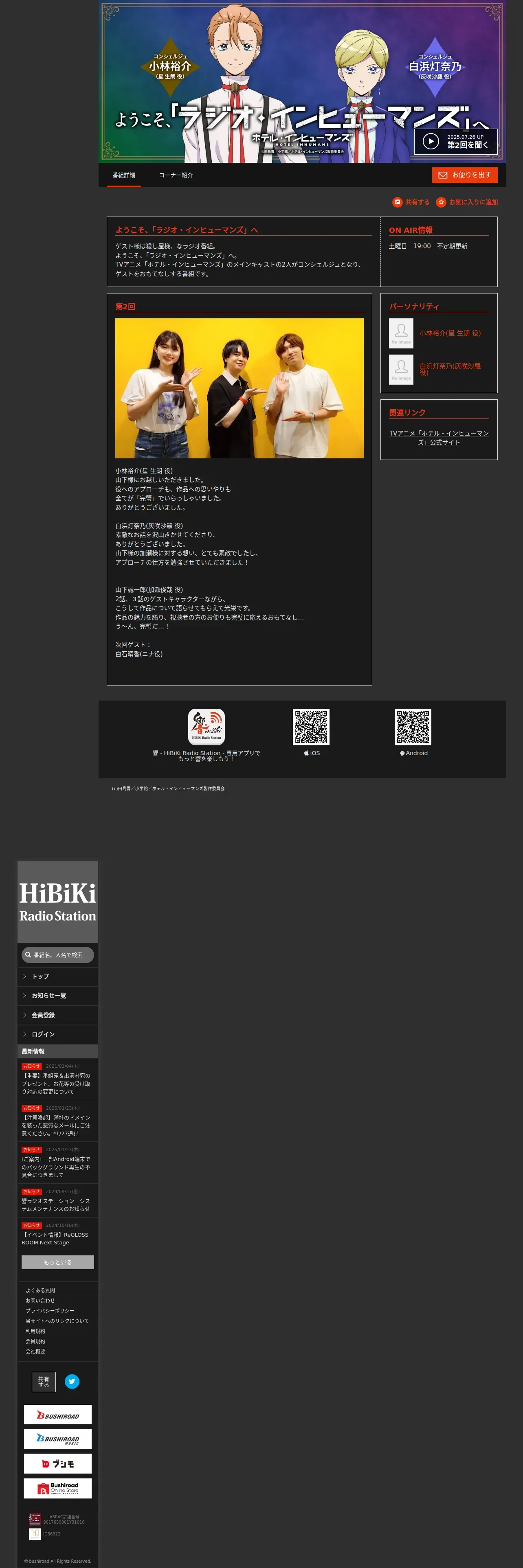Open お知らせ一覧 in sidebar menu
Screen dimensions: 523x1568
(x=58, y=996)
